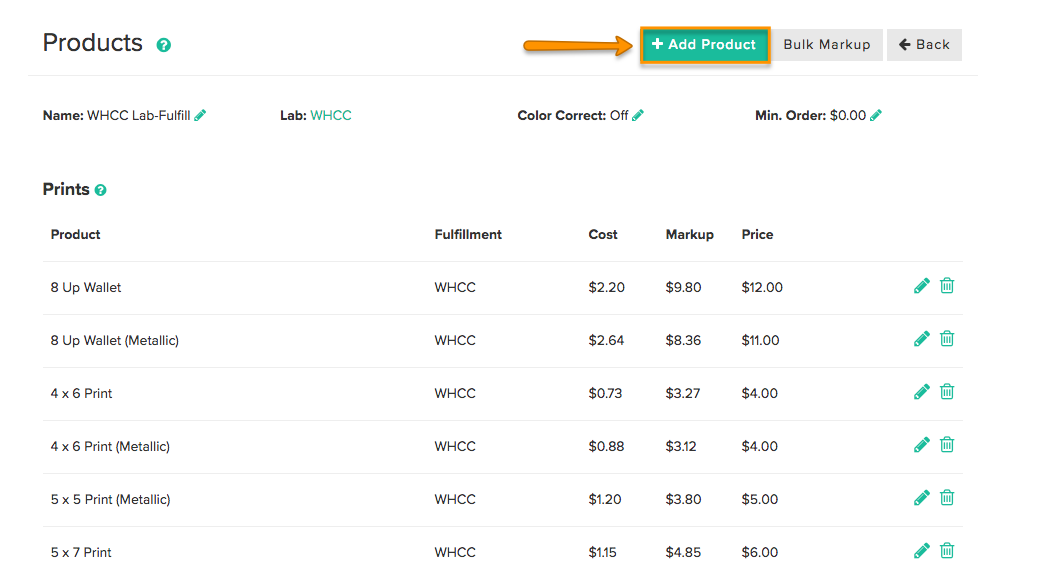This screenshot has height=576, width=1048.
Task: Edit the 5 x 7 Print row
Action: (922, 551)
